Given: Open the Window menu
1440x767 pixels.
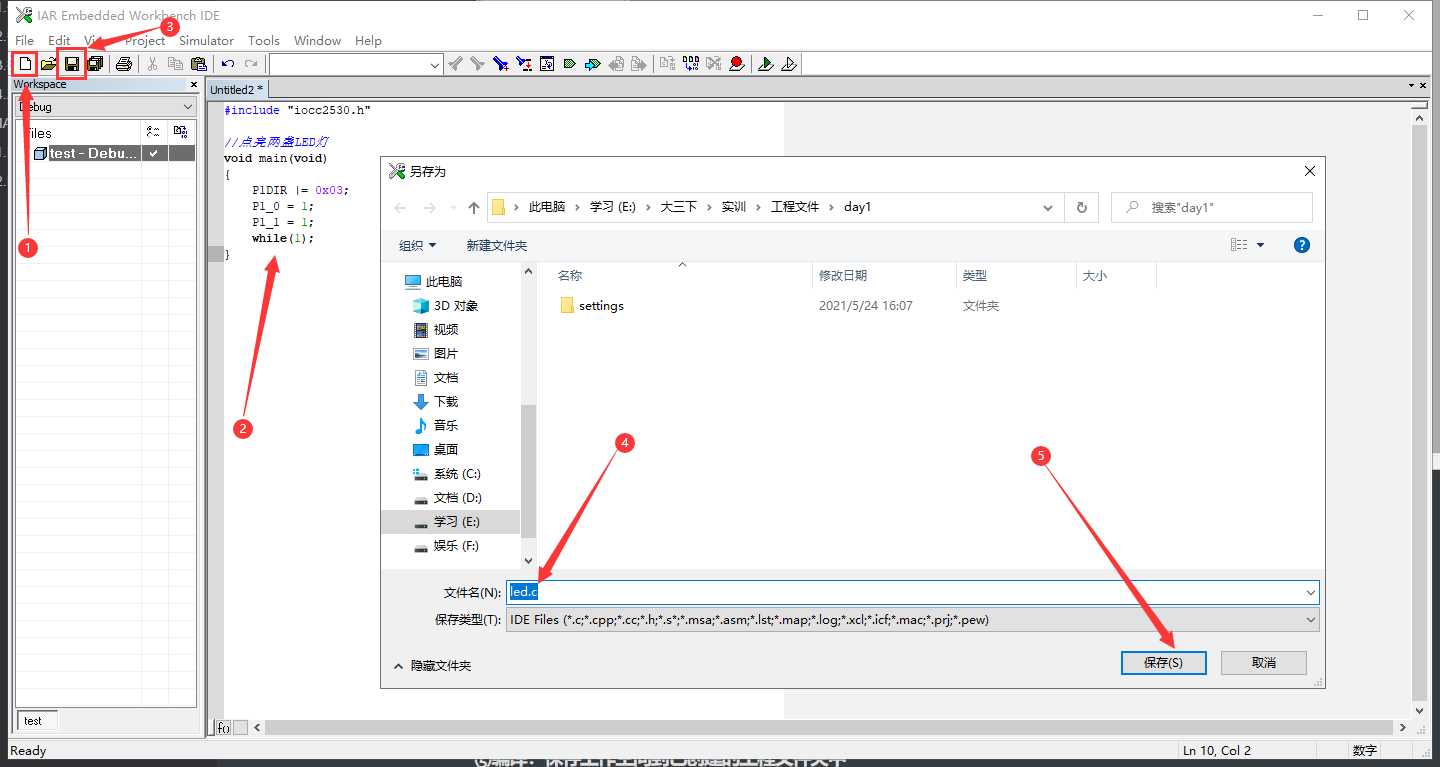Looking at the screenshot, I should click(317, 41).
